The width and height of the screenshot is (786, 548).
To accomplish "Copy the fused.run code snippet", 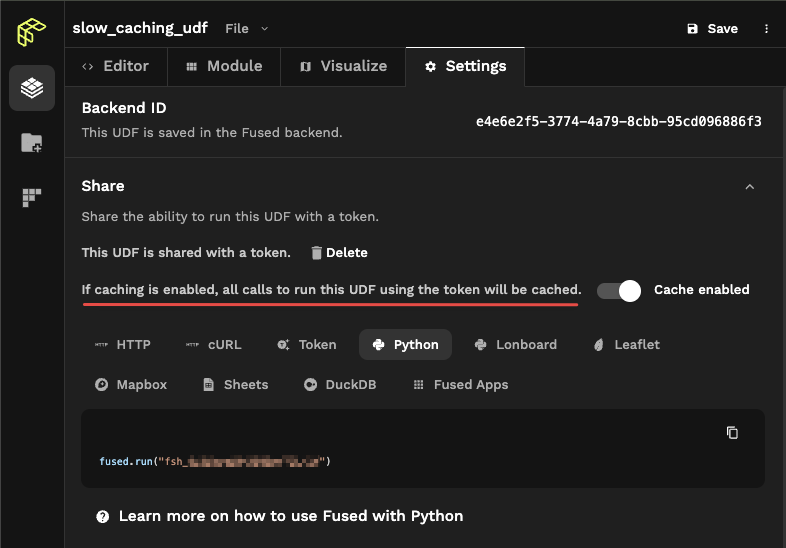I will pos(732,432).
